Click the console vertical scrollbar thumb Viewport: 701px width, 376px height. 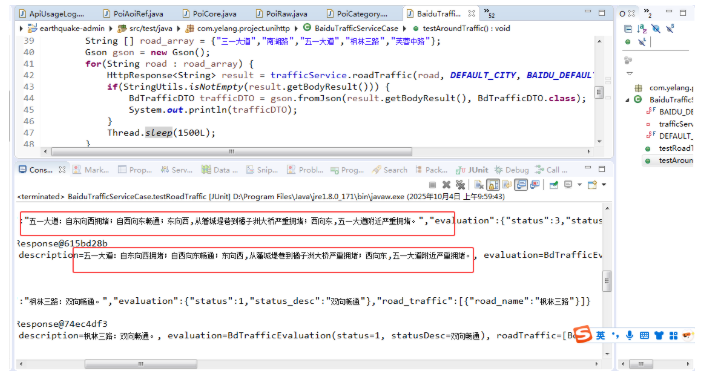click(607, 281)
